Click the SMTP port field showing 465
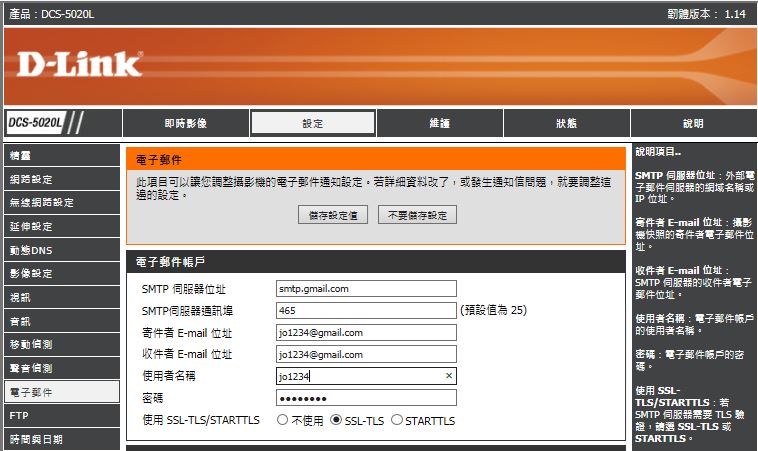Viewport: 758px width, 451px height. 366,310
